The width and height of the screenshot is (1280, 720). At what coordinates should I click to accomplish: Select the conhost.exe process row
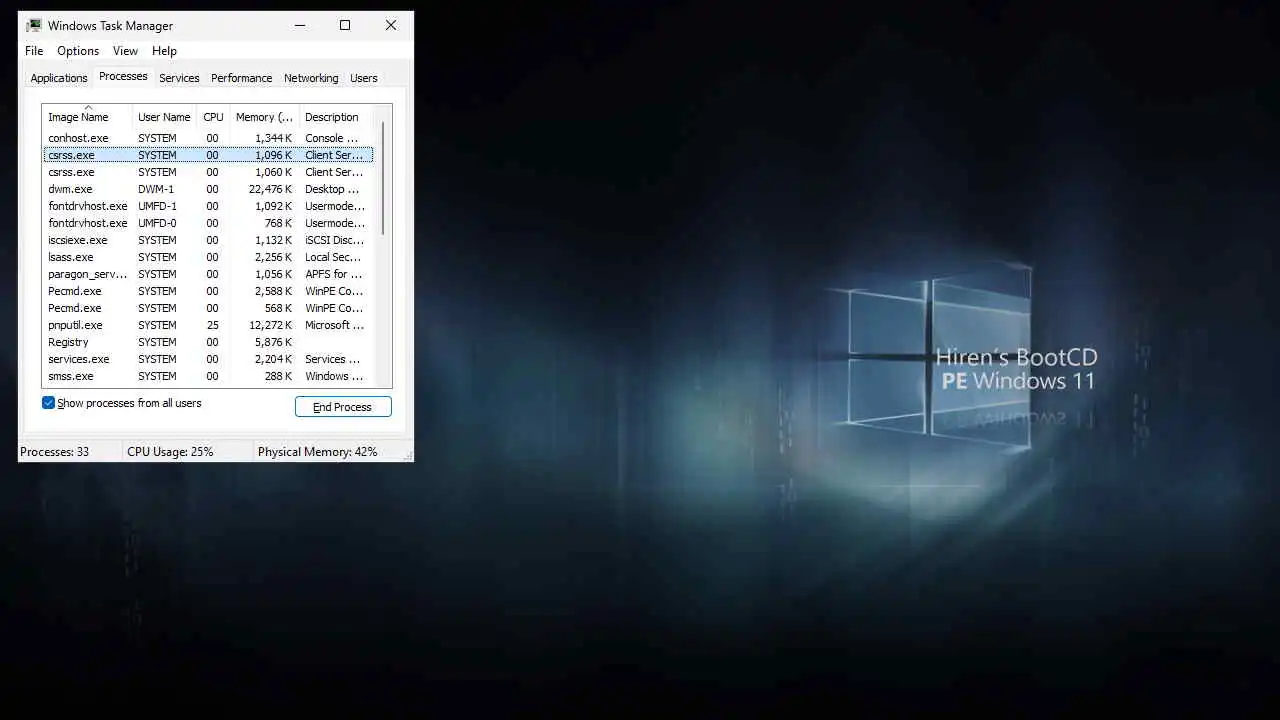208,138
